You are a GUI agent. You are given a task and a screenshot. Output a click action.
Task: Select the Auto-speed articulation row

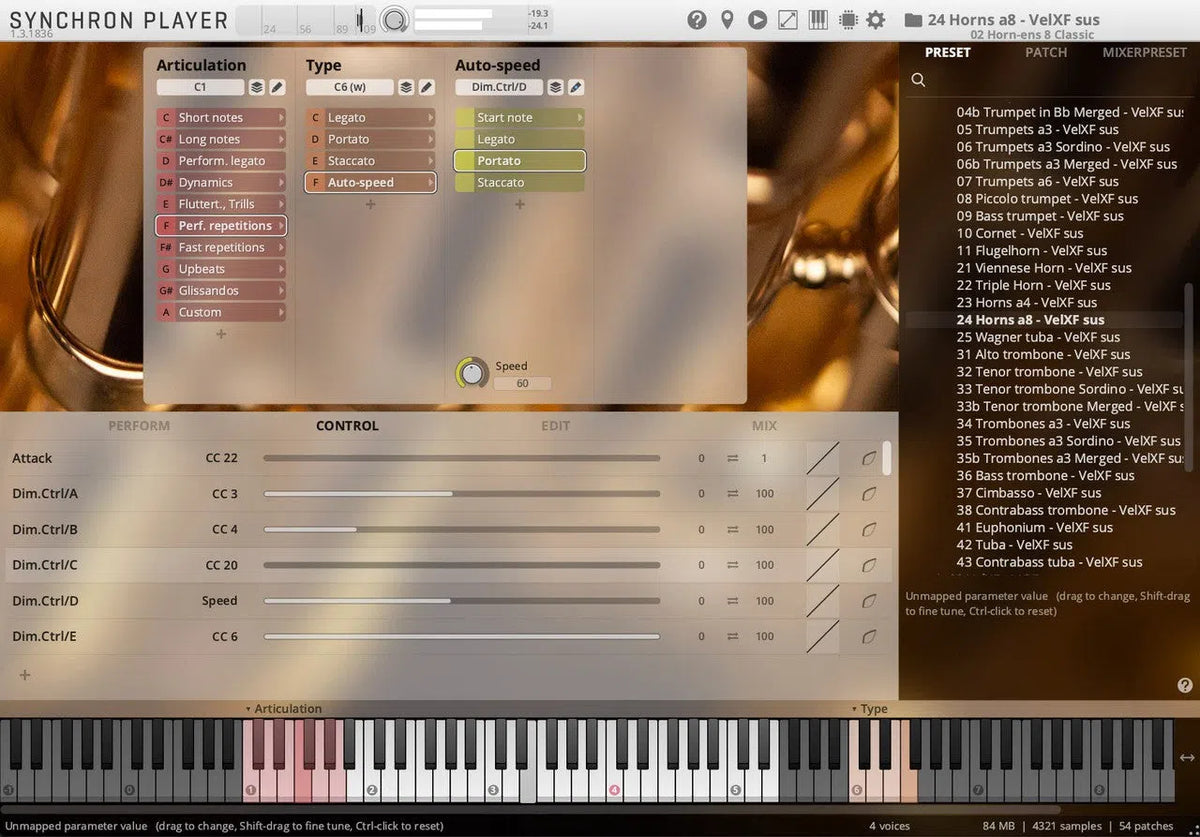(x=370, y=182)
